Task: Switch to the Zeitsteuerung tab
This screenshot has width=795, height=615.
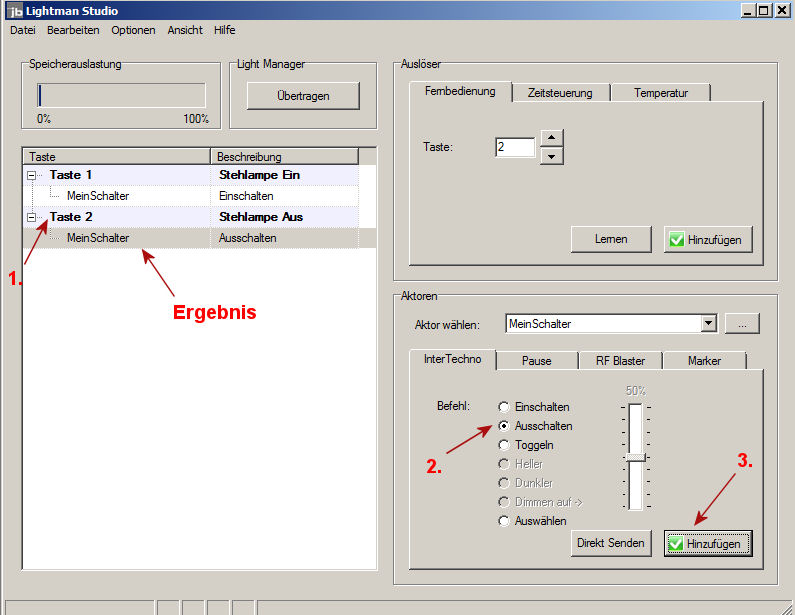Action: 560,93
